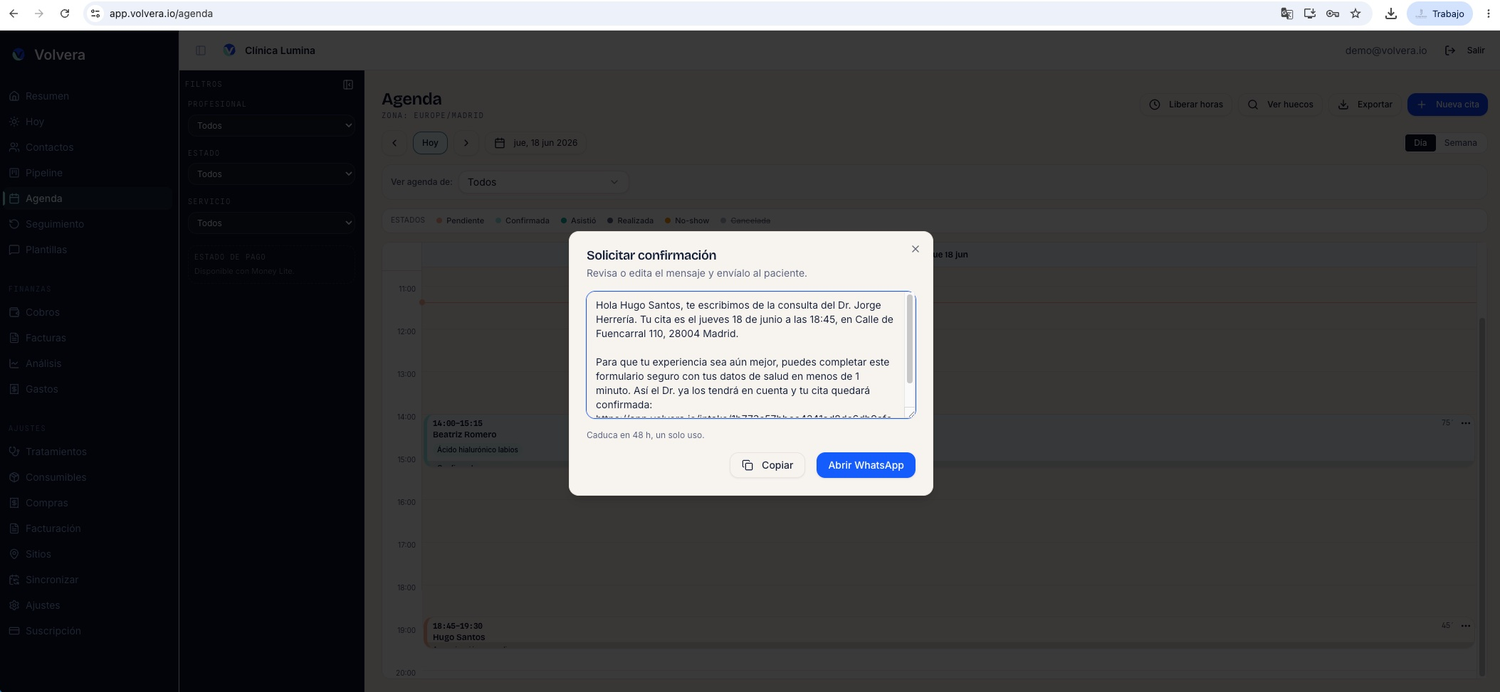Open the date picker jue, 18 jun 2026
This screenshot has height=692, width=1500.
click(x=537, y=143)
